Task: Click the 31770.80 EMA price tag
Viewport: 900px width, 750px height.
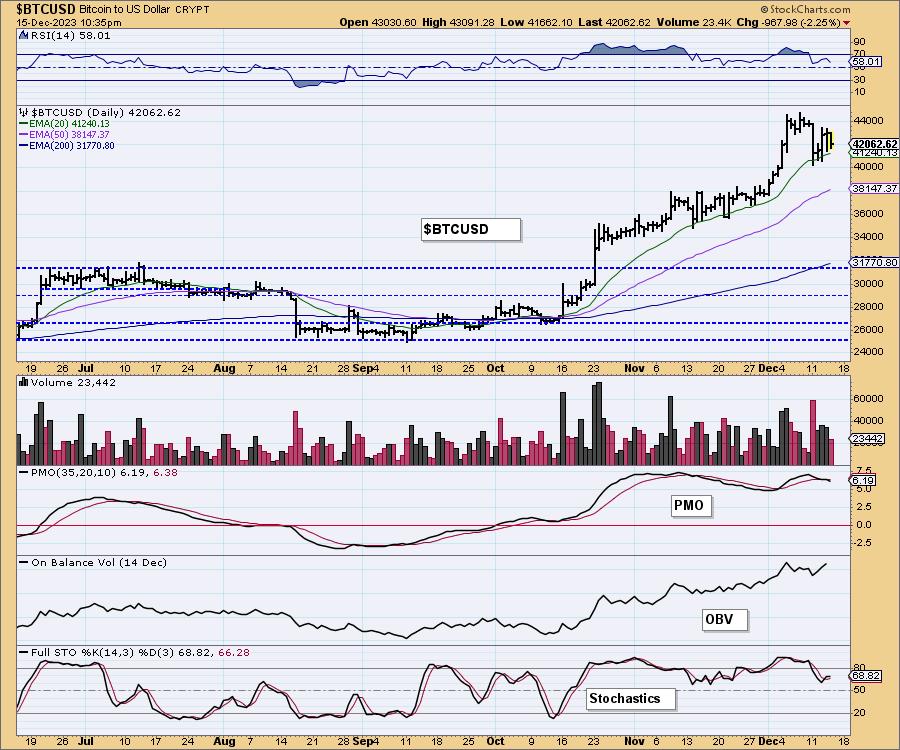Action: [x=874, y=262]
